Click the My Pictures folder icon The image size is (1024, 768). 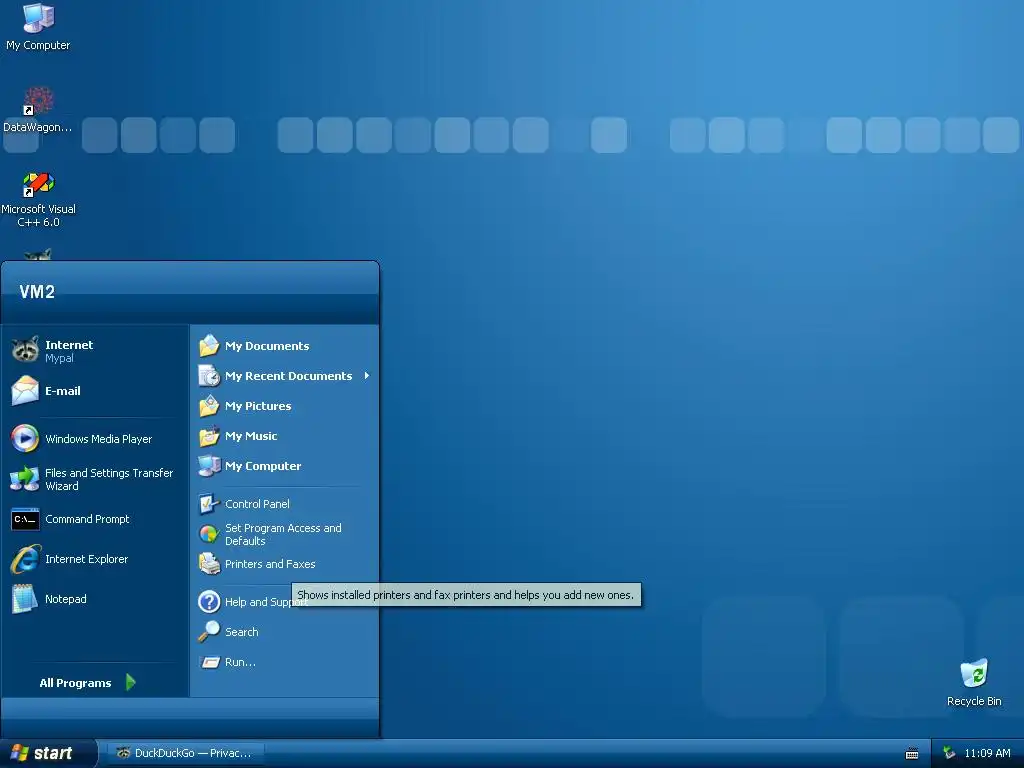coord(209,406)
